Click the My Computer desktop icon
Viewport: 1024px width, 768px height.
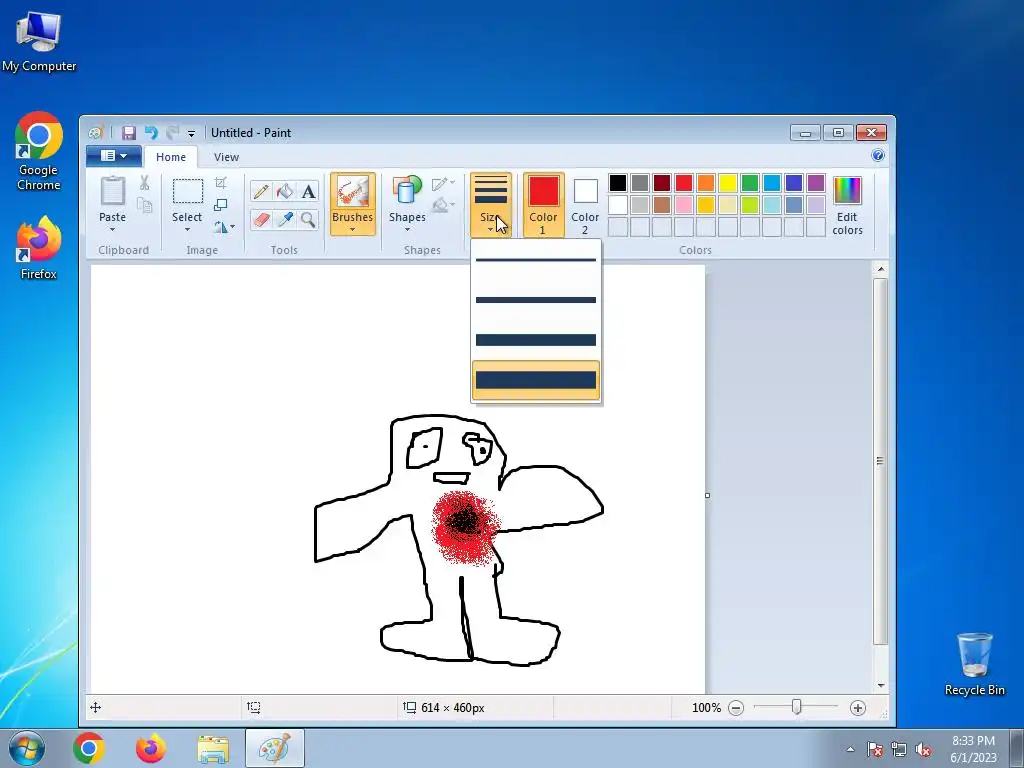click(39, 42)
